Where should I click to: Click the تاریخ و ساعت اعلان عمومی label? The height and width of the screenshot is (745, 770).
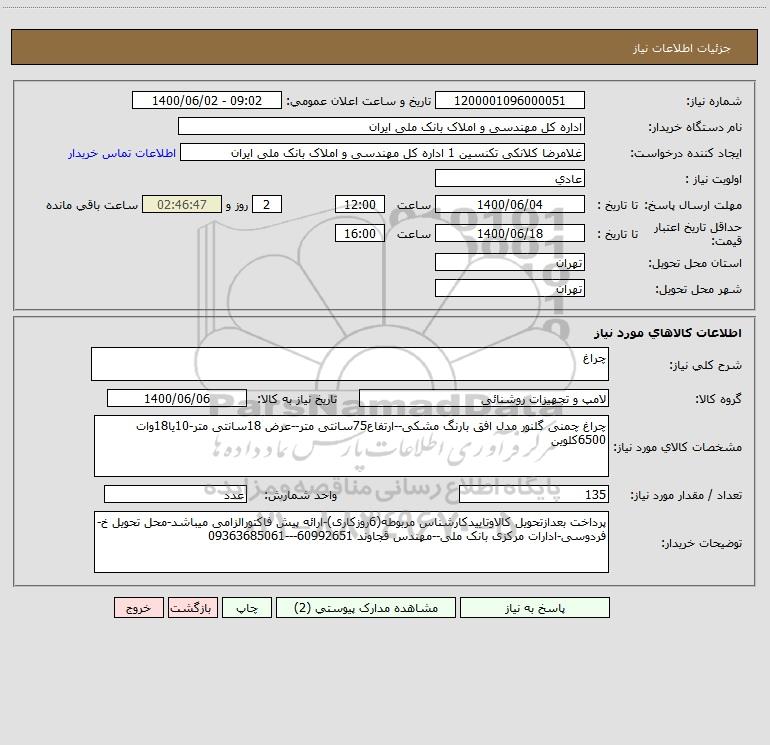(x=359, y=102)
